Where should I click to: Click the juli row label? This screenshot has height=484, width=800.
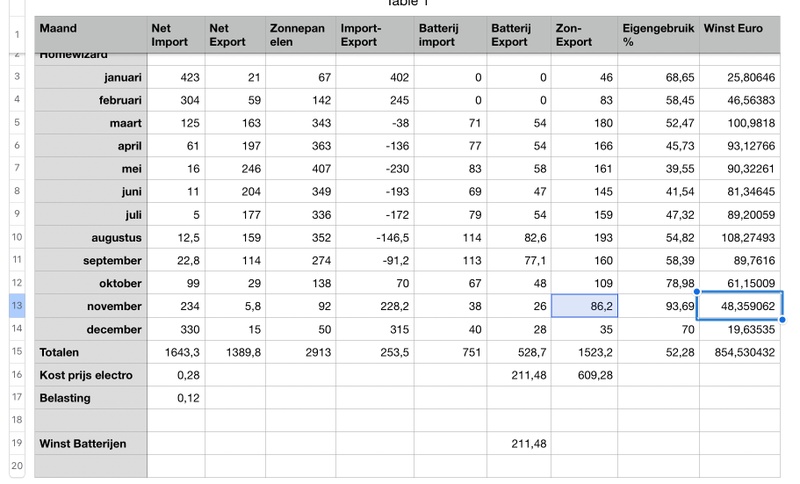coord(91,214)
